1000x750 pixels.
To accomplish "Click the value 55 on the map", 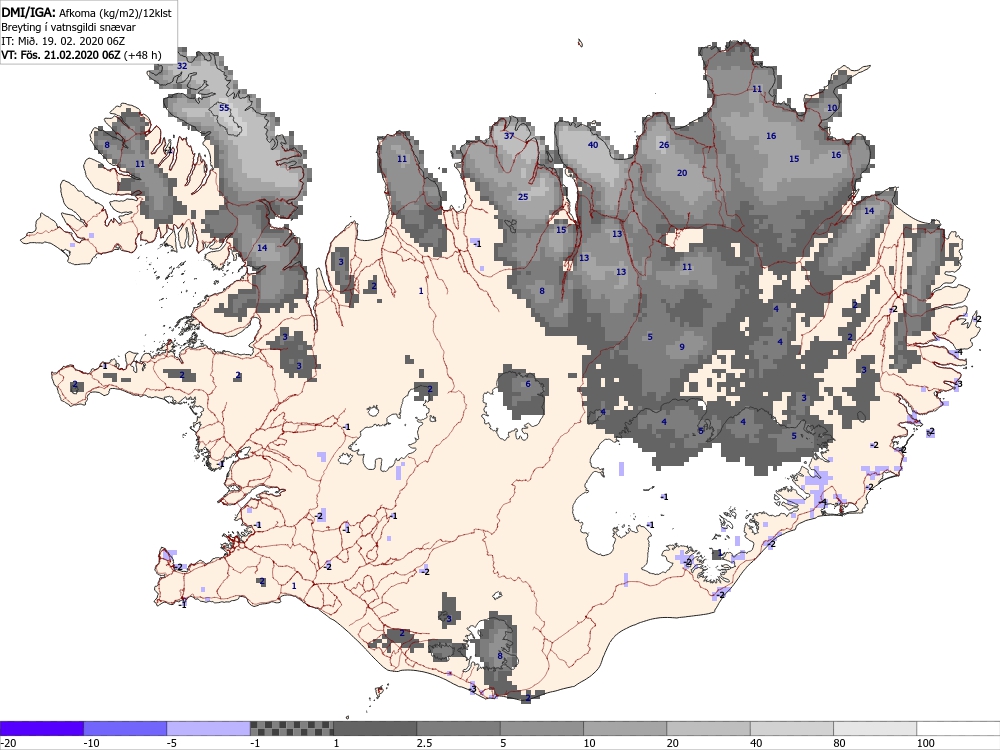I will click(224, 108).
